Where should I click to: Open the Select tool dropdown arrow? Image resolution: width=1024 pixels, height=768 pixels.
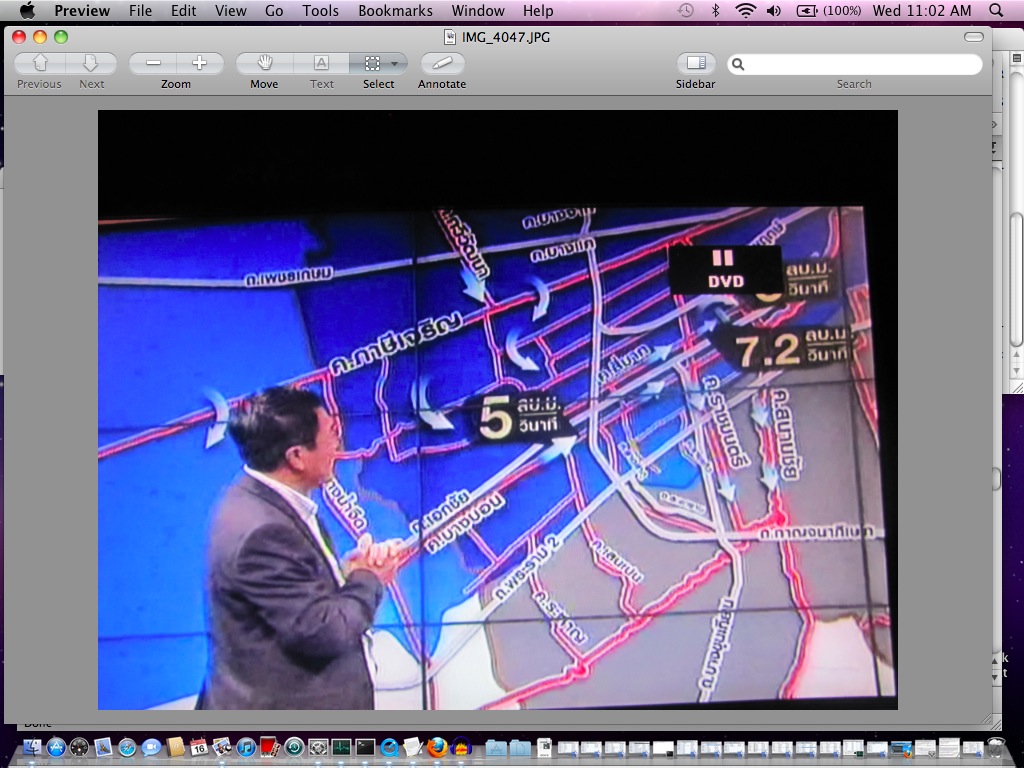point(395,63)
